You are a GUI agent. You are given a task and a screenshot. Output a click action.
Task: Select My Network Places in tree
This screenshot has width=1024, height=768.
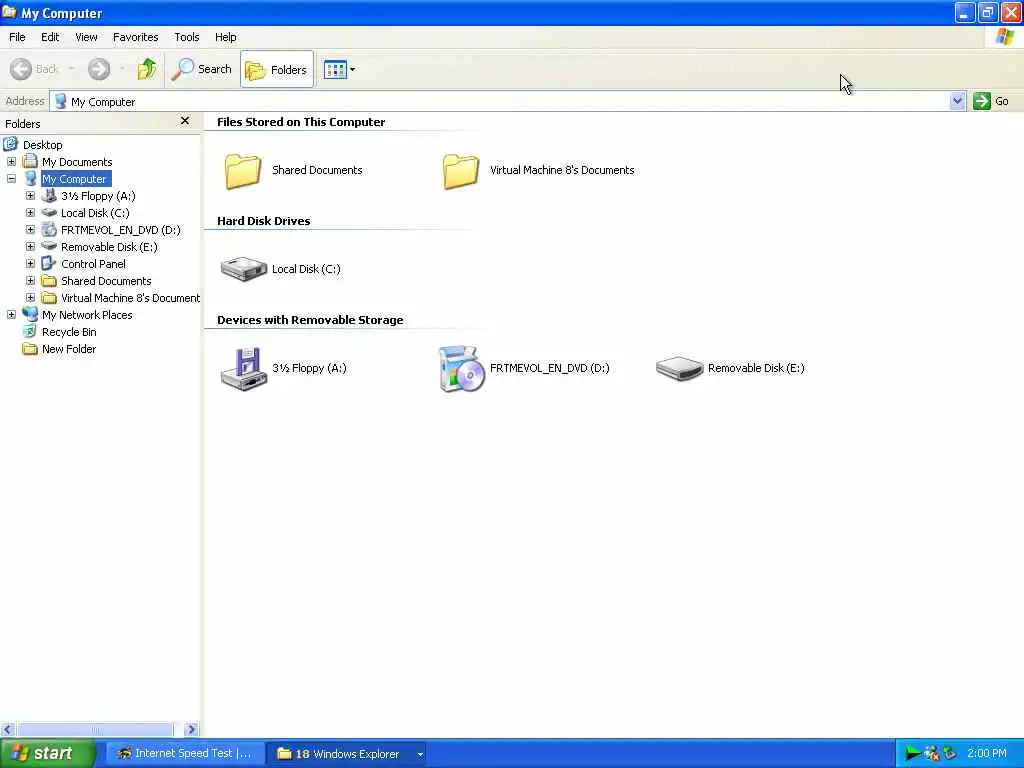click(x=87, y=315)
